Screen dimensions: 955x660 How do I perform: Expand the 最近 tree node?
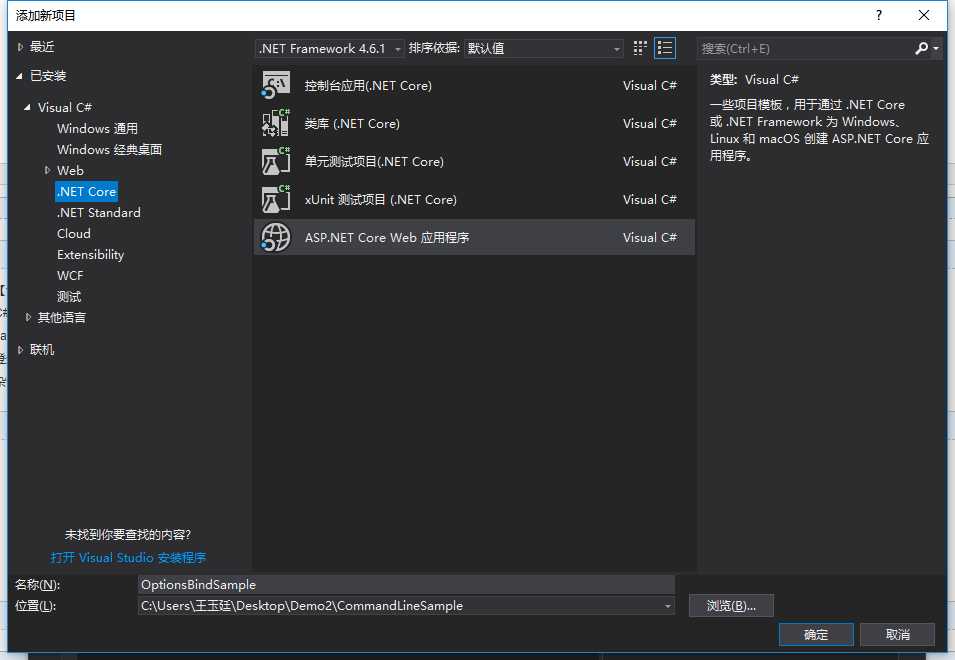20,47
